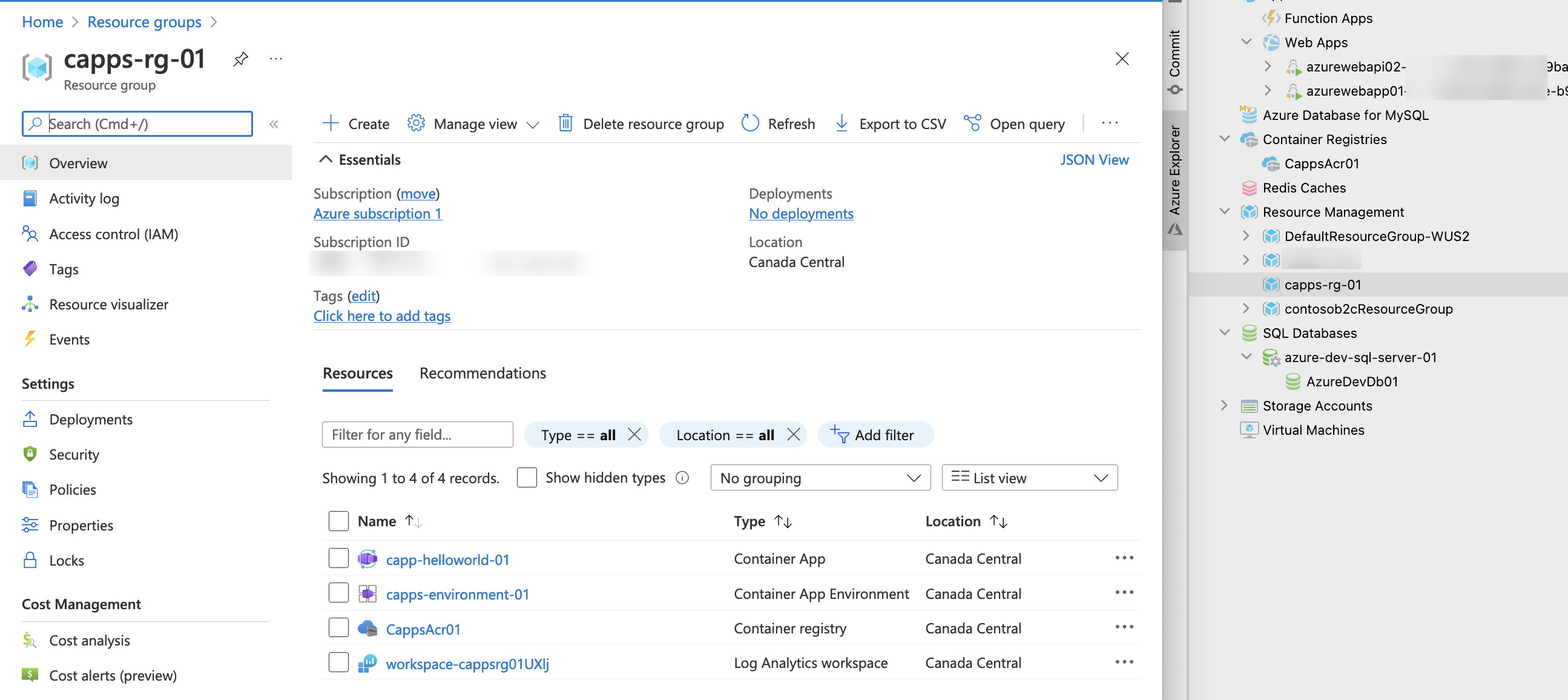Image resolution: width=1568 pixels, height=700 pixels.
Task: Open more options for workspace-cappsrg01UXlj row
Action: click(1124, 663)
